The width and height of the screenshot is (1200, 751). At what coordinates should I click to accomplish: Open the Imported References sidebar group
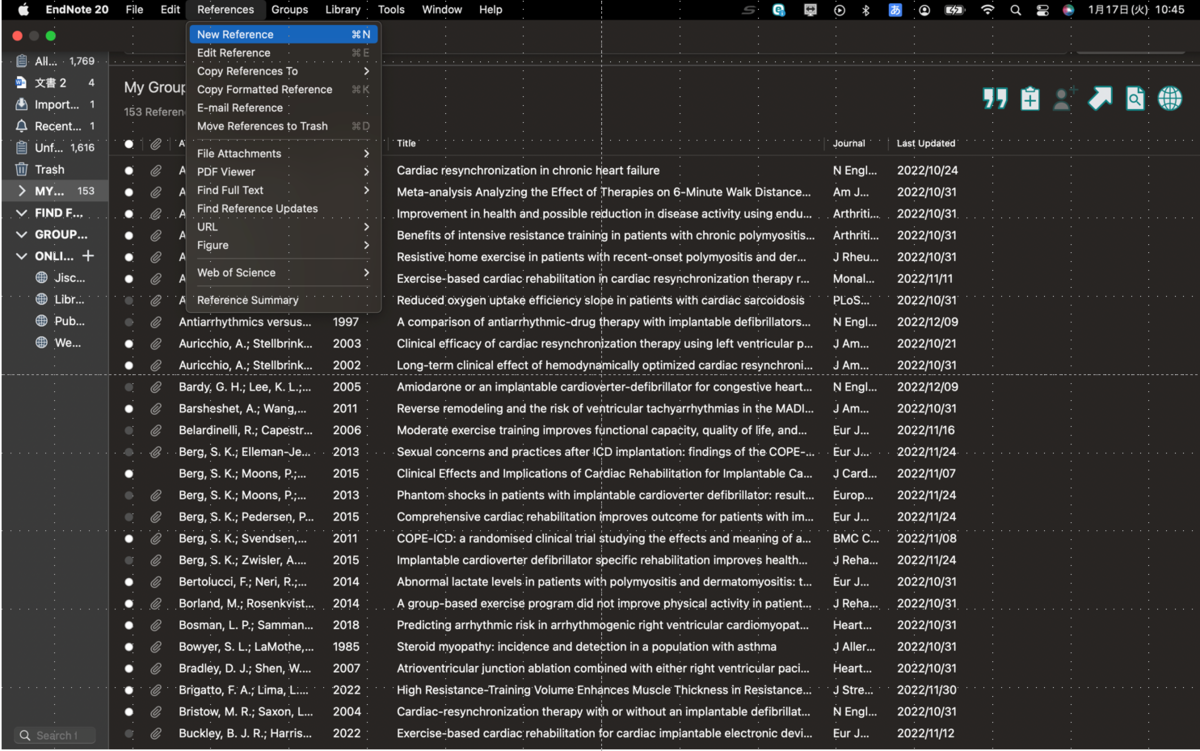click(55, 104)
